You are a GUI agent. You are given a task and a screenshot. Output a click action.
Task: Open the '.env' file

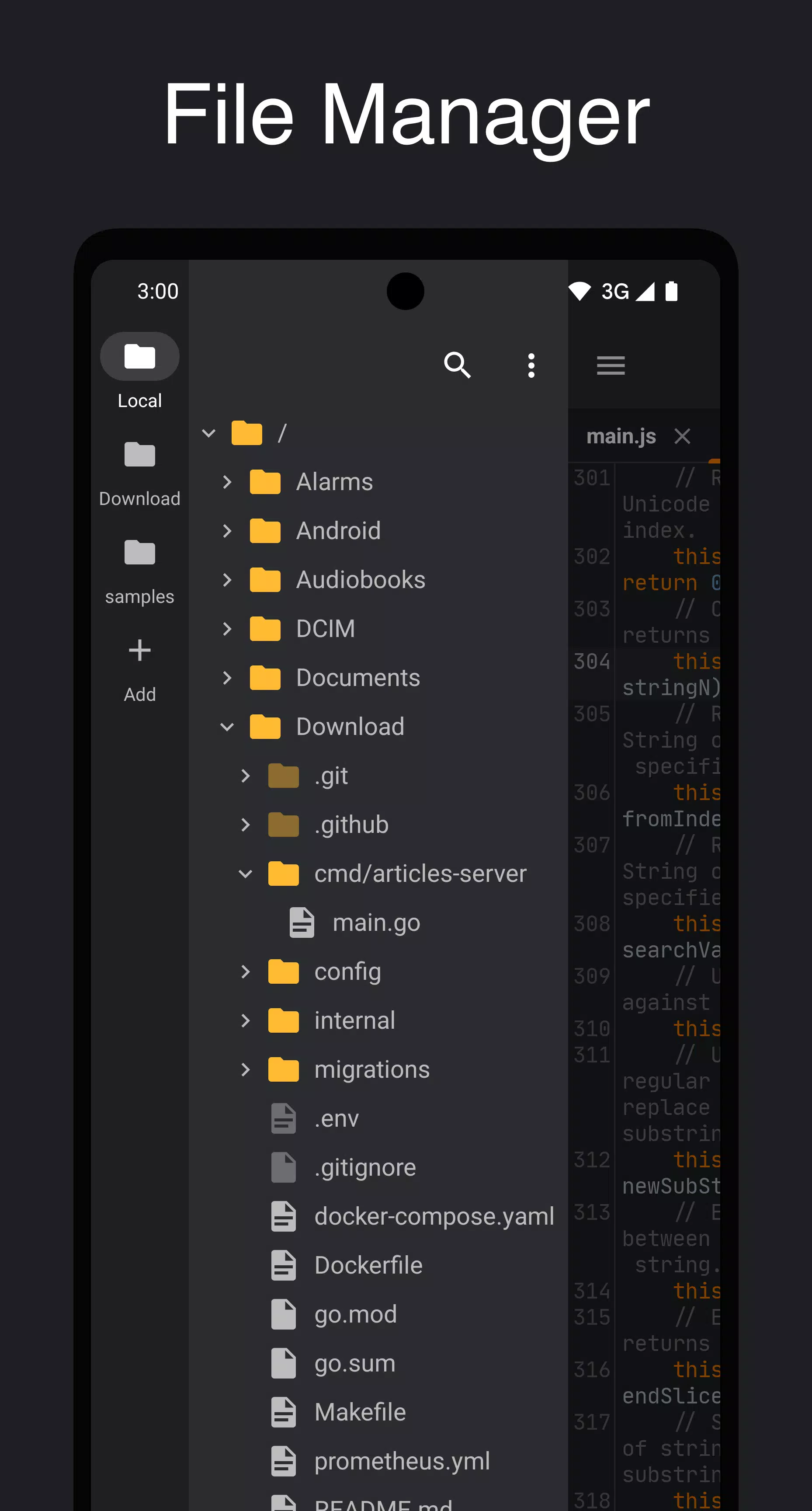[x=337, y=1118]
